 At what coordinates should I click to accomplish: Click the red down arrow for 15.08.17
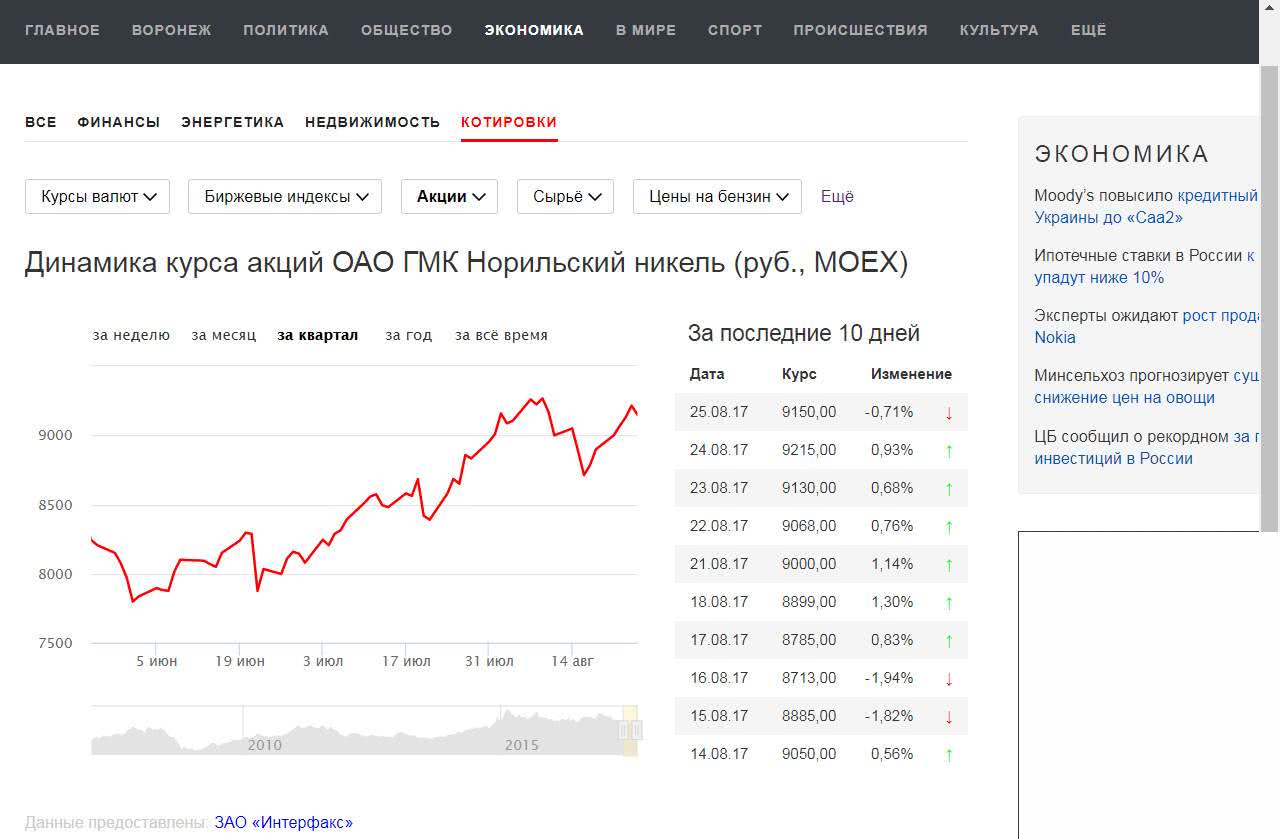coord(948,717)
